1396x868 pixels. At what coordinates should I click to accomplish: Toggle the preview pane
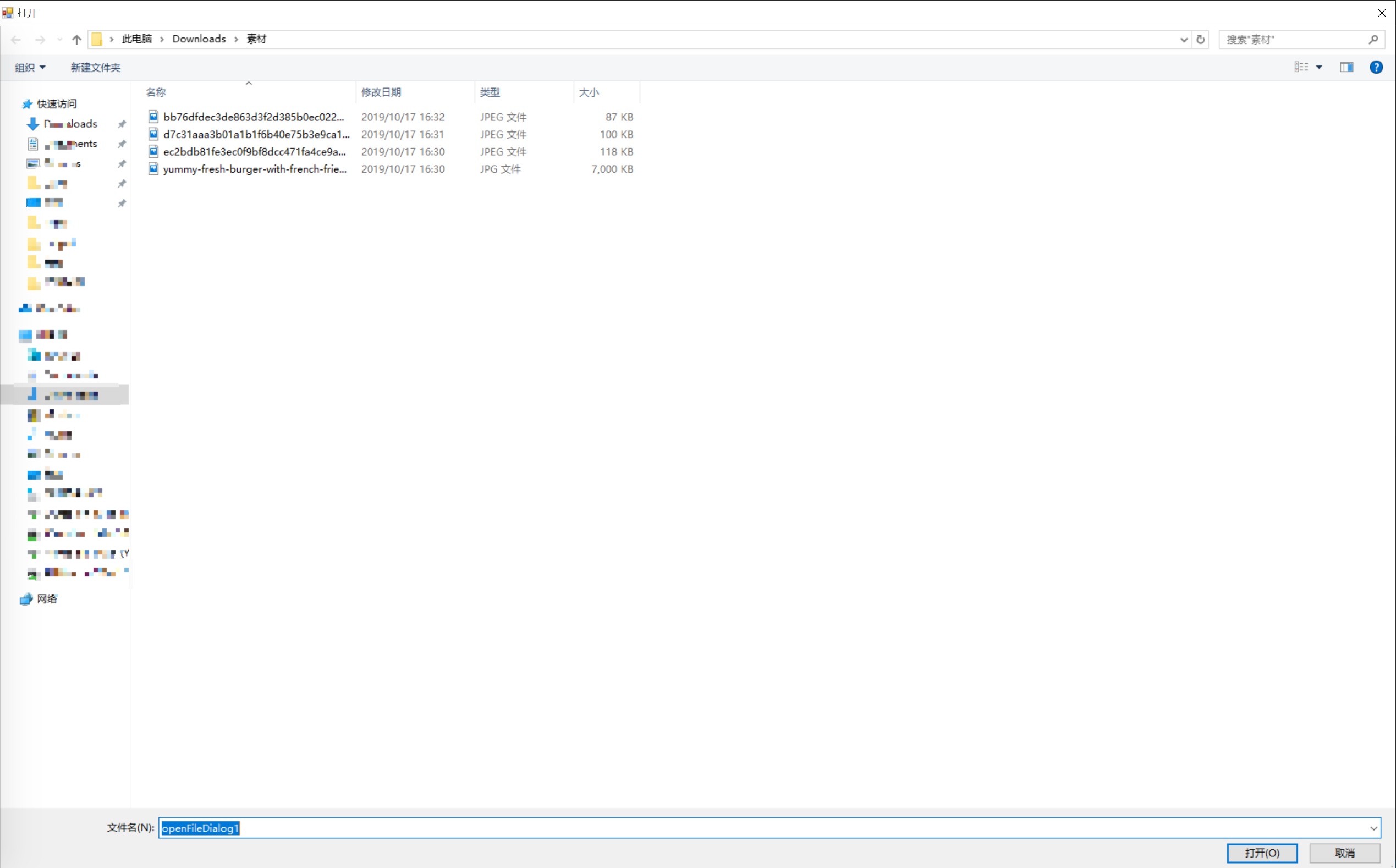(x=1346, y=67)
